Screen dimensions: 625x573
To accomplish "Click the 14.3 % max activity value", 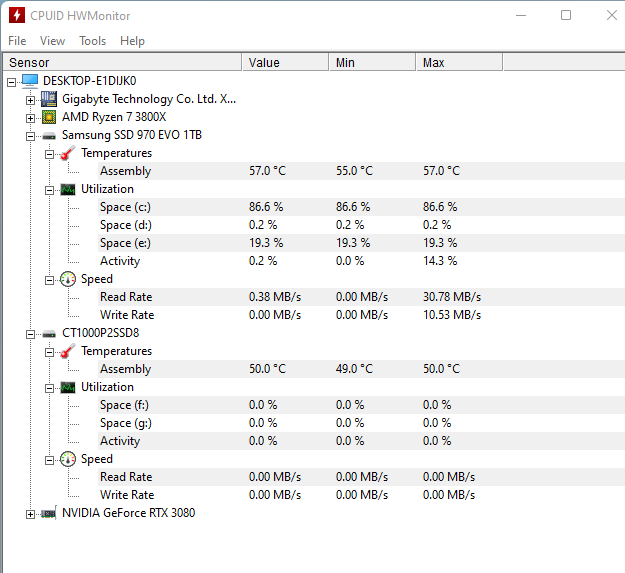I will (x=440, y=261).
